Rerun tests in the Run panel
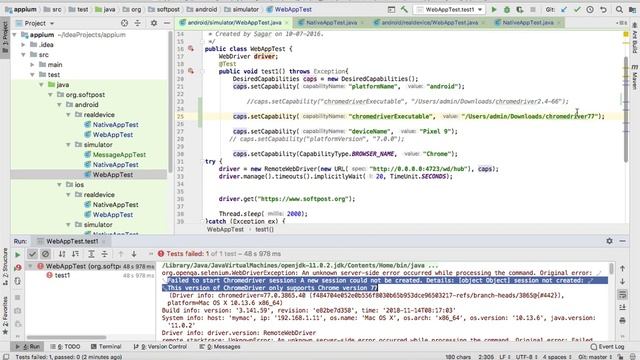Screen dimensions: 640x360 point(18,254)
